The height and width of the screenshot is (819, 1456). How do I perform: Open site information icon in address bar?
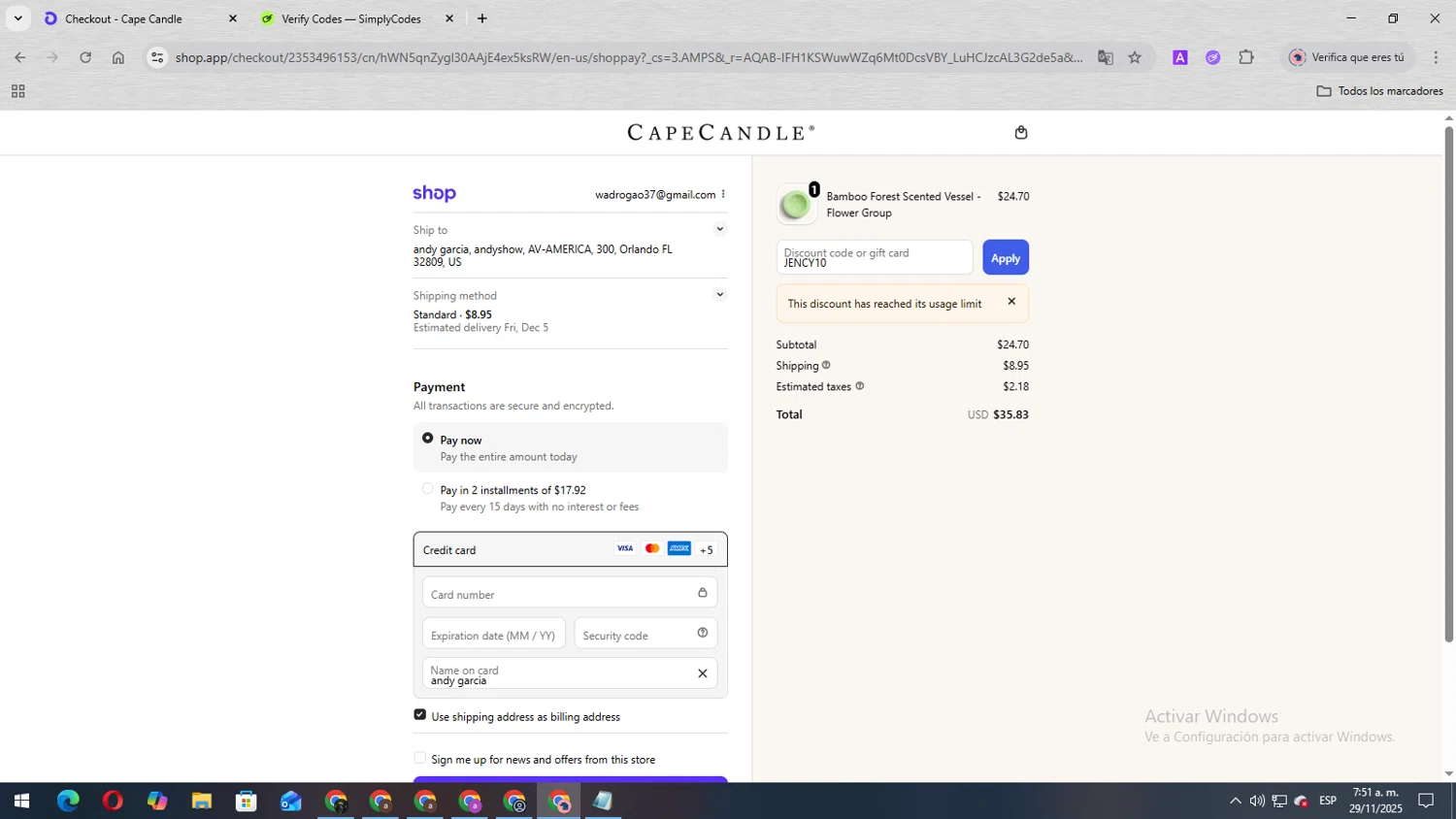pos(157,57)
